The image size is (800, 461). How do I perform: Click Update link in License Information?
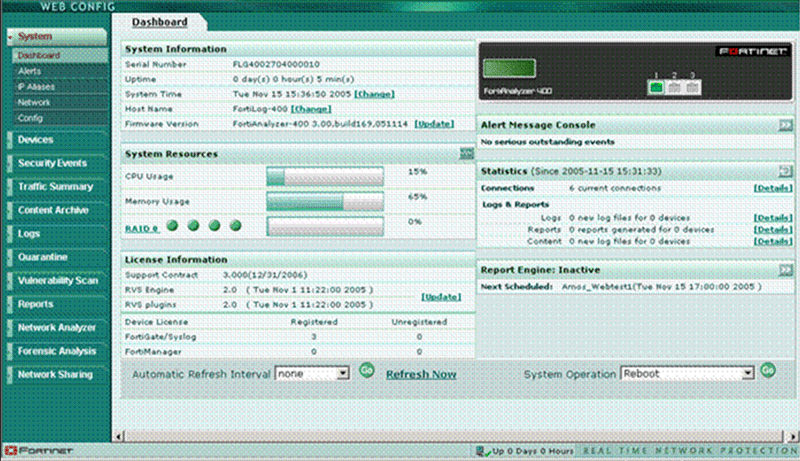[x=441, y=297]
